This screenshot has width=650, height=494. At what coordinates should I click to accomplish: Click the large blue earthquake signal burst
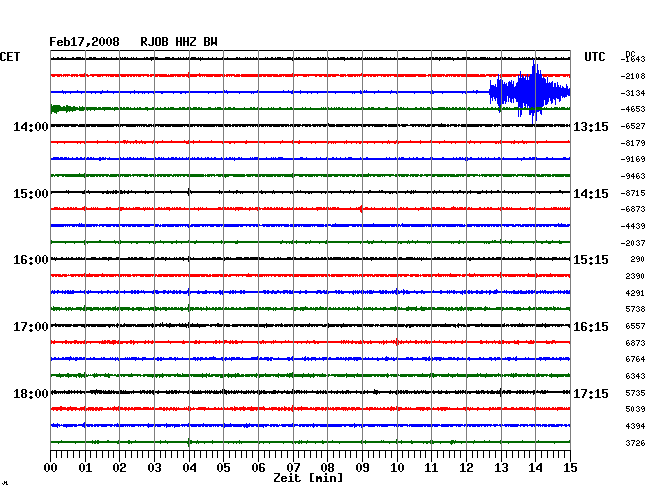[530, 92]
